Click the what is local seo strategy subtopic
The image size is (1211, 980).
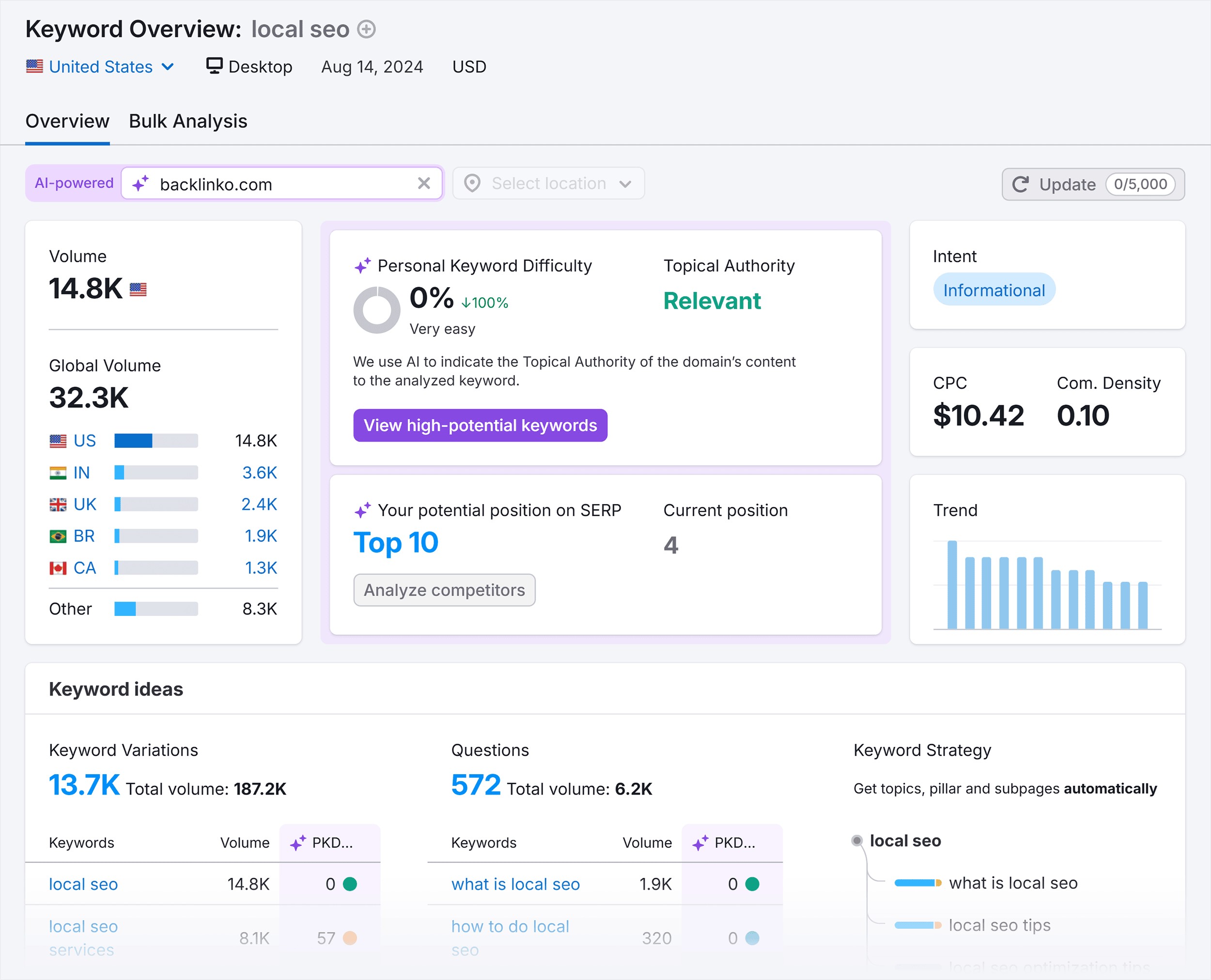point(1013,883)
